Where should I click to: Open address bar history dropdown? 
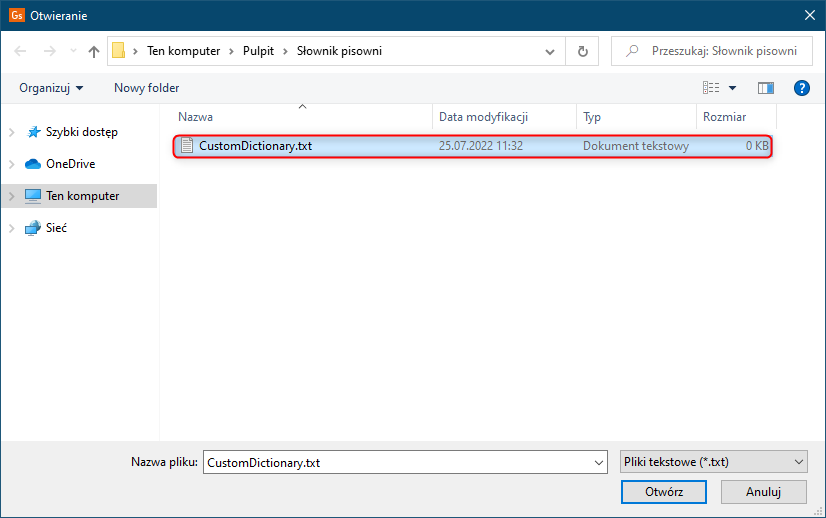pos(550,52)
